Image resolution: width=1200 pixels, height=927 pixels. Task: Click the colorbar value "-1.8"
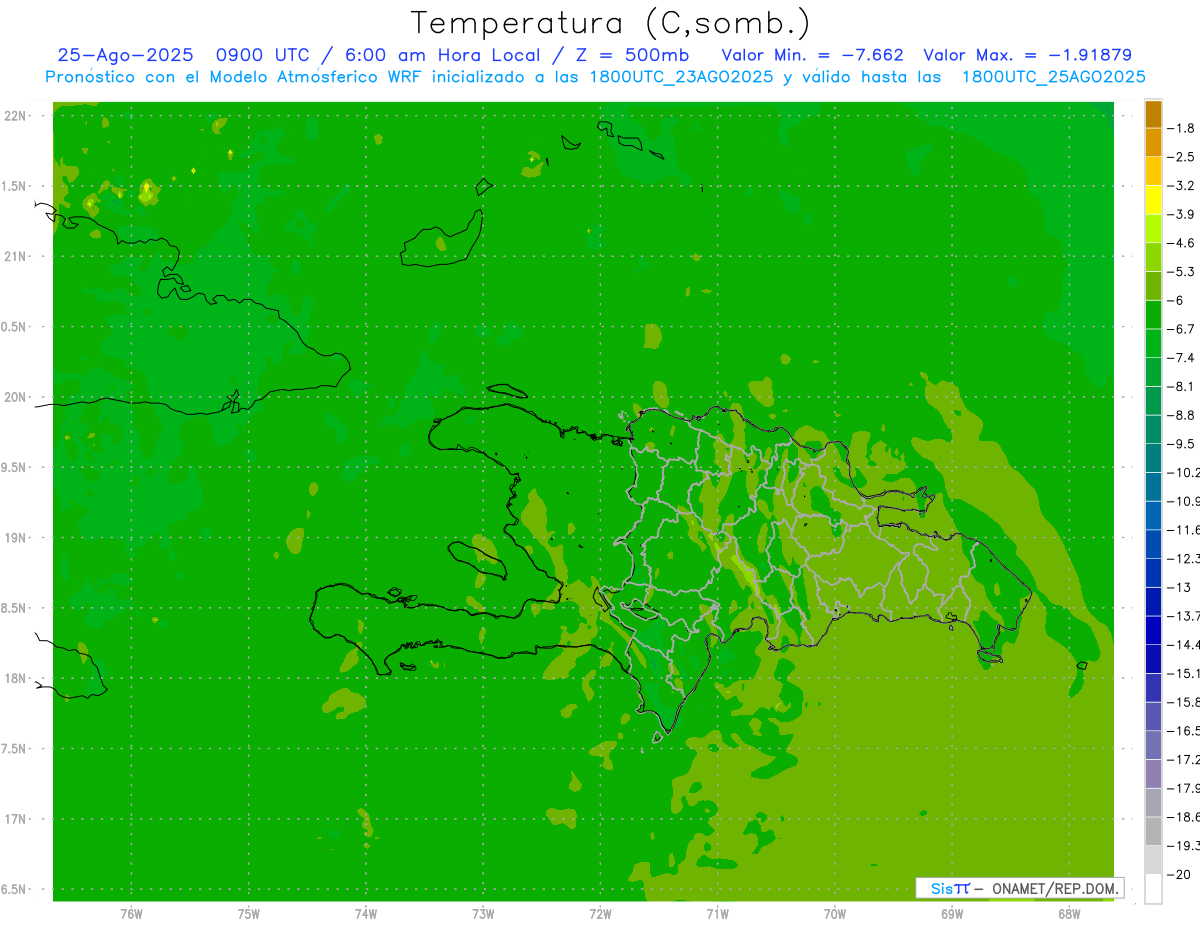1182,128
